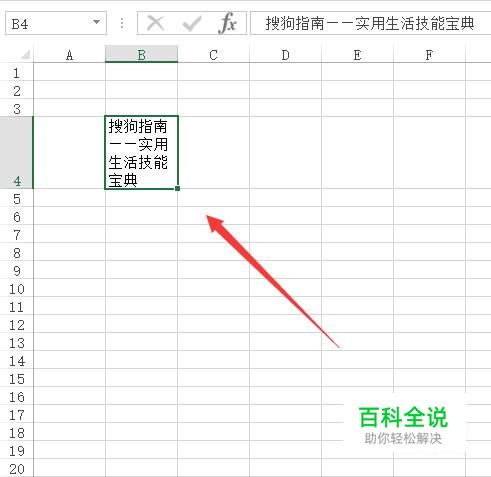
Task: Select row 1 header
Action: click(17, 72)
